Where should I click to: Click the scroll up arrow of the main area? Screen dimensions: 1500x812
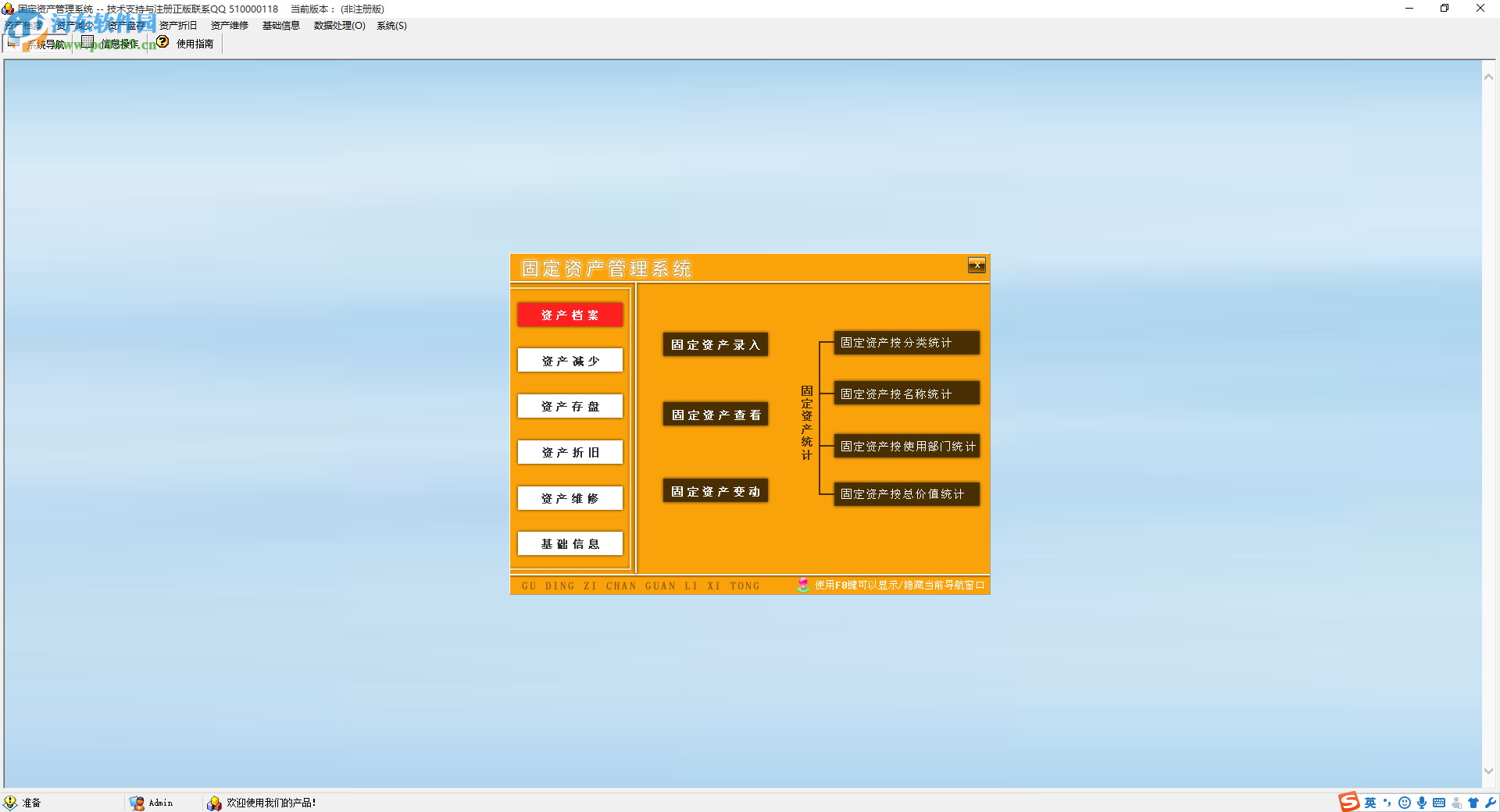[1488, 77]
